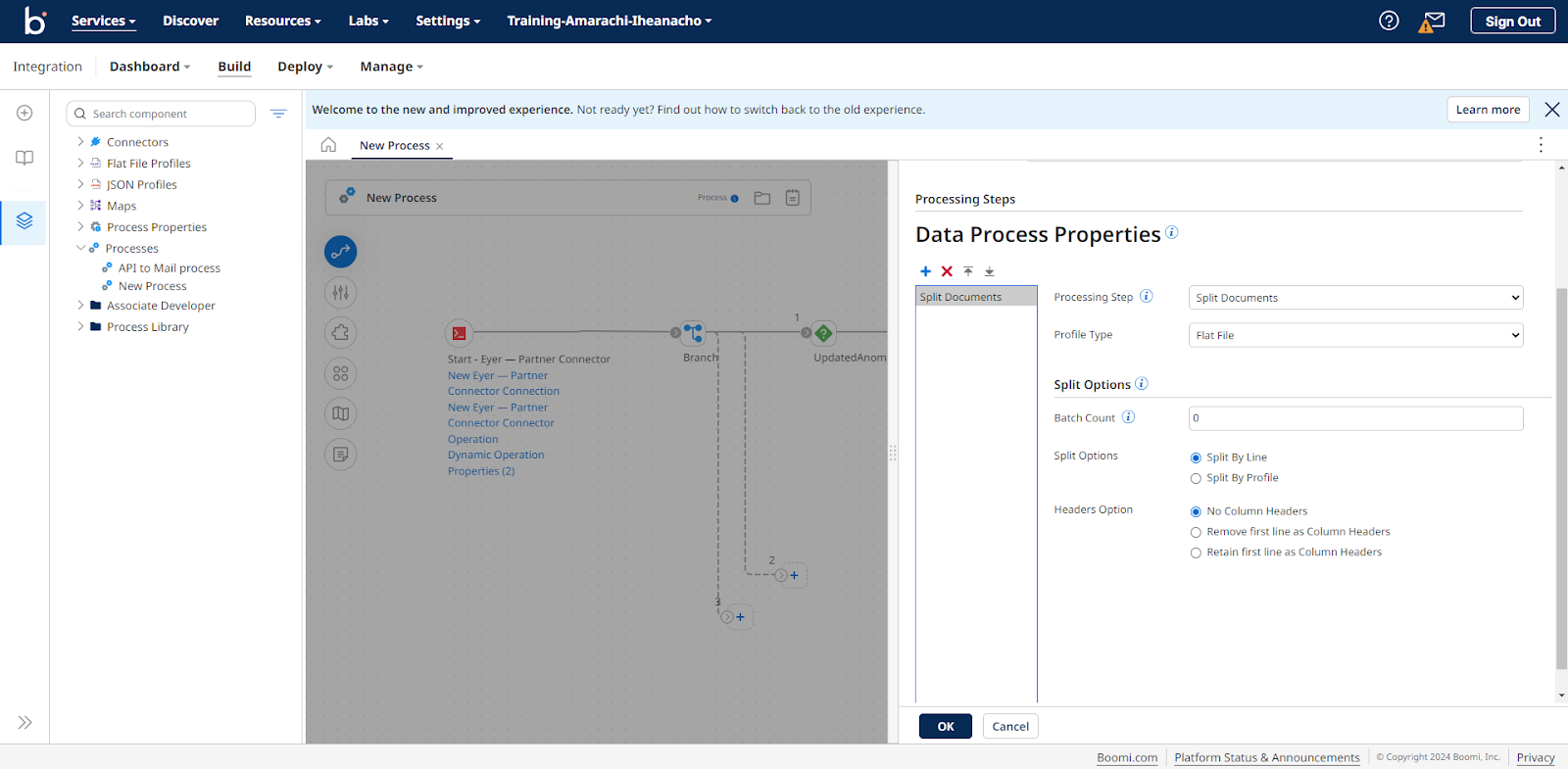Open the sliders shape palette icon
1568x769 pixels.
tap(340, 292)
